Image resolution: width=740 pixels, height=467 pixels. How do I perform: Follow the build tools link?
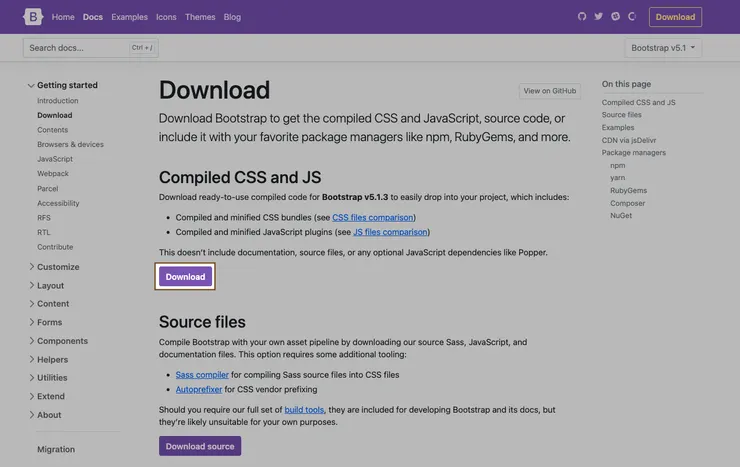[x=304, y=409]
